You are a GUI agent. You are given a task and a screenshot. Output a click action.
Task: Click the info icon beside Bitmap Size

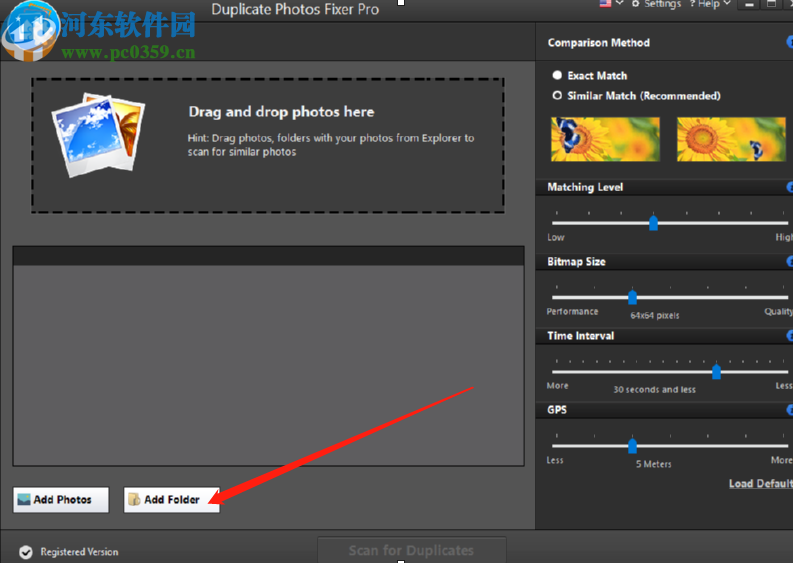pyautogui.click(x=789, y=262)
